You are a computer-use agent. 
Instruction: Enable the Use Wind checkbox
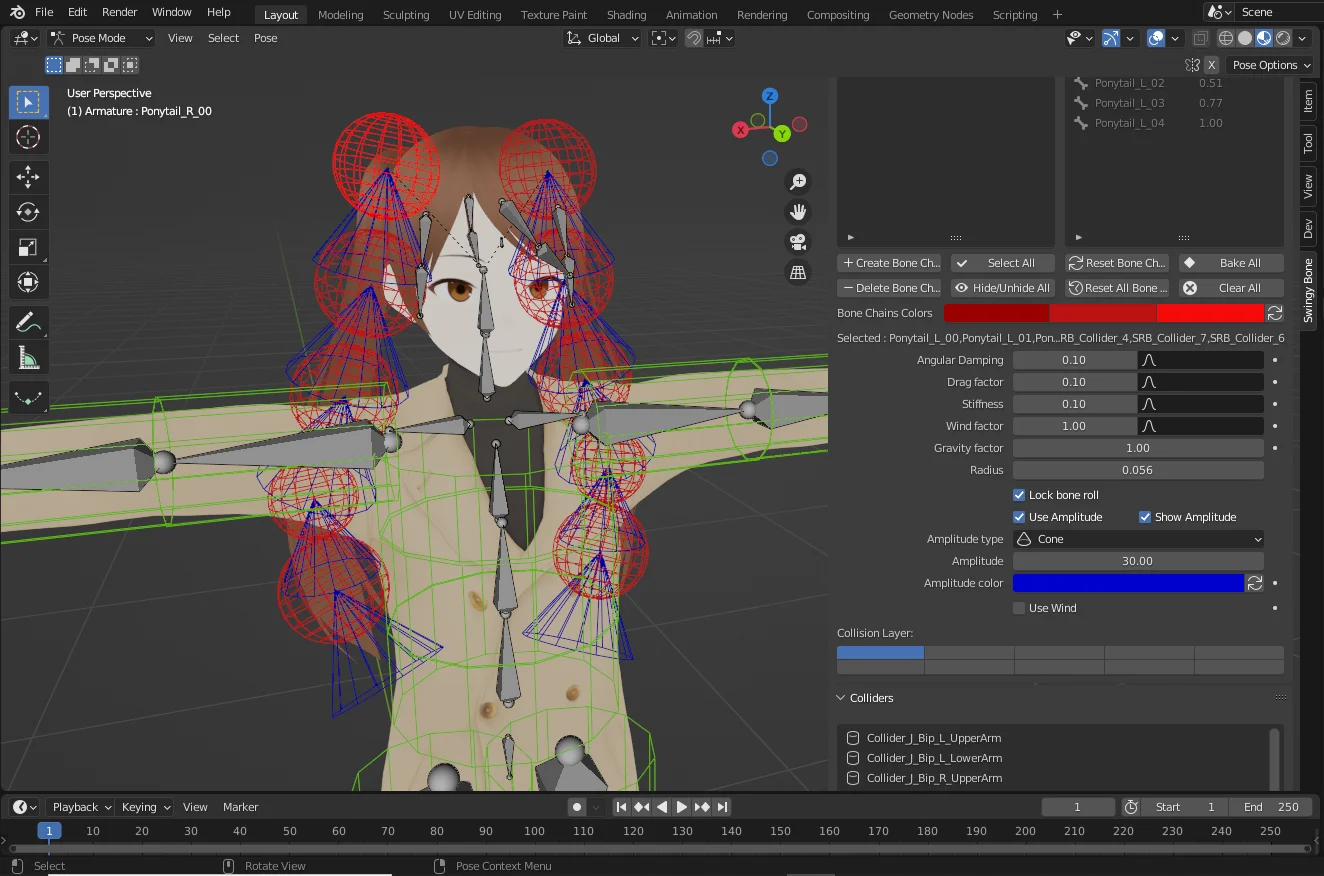pos(1018,607)
